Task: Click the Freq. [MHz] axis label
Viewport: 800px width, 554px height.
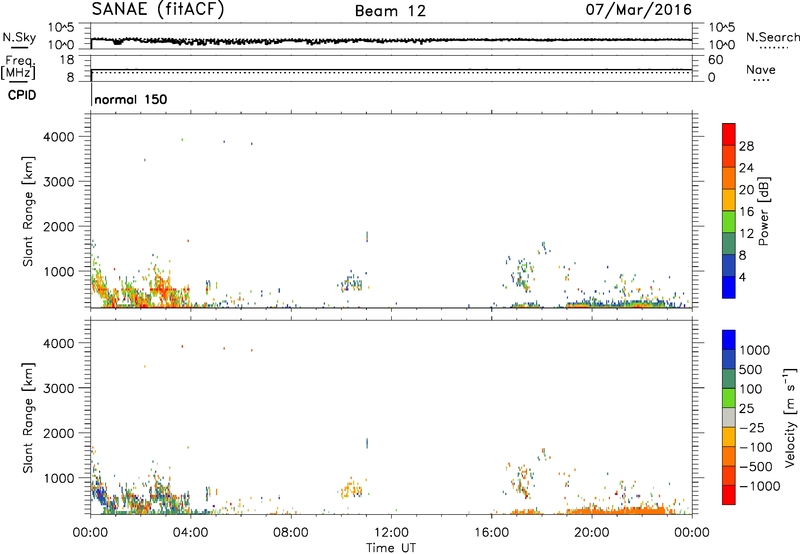Action: coord(18,67)
